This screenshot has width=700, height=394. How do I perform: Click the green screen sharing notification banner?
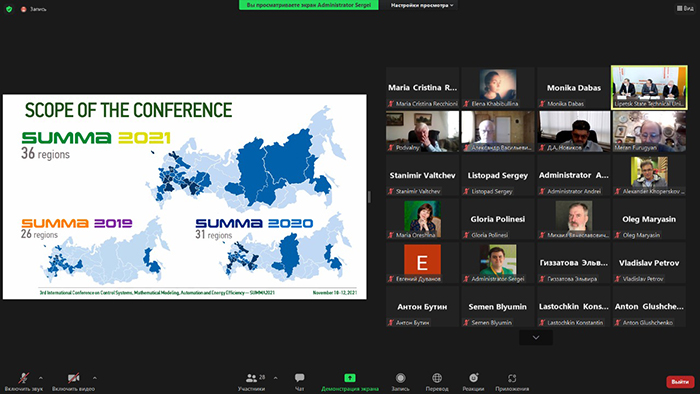coord(308,5)
